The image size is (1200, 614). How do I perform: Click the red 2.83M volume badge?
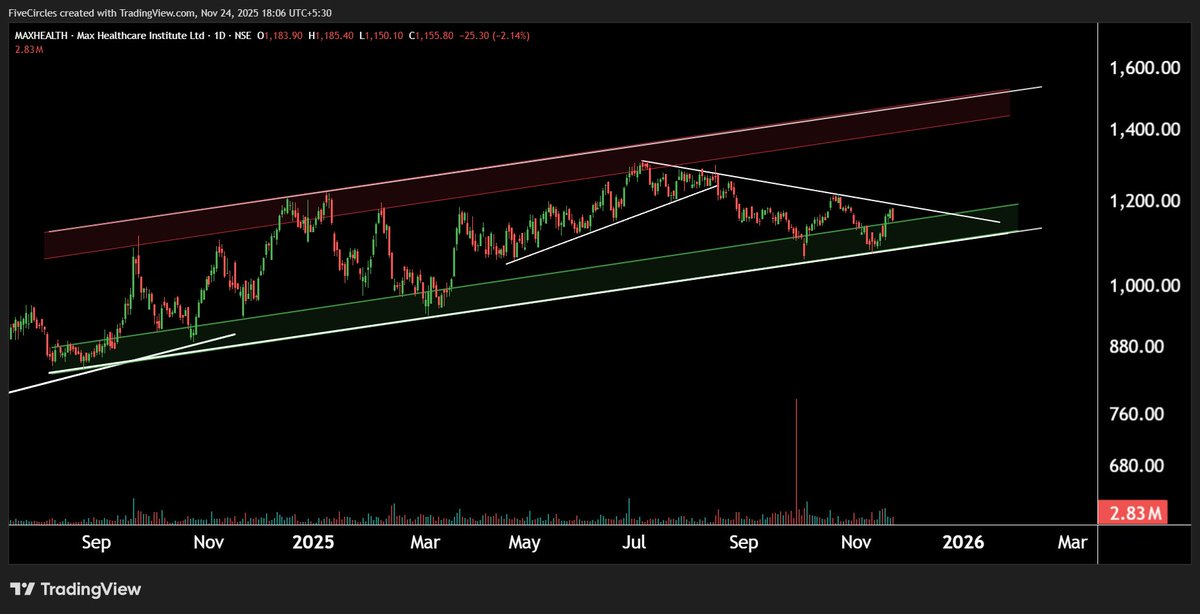1134,512
